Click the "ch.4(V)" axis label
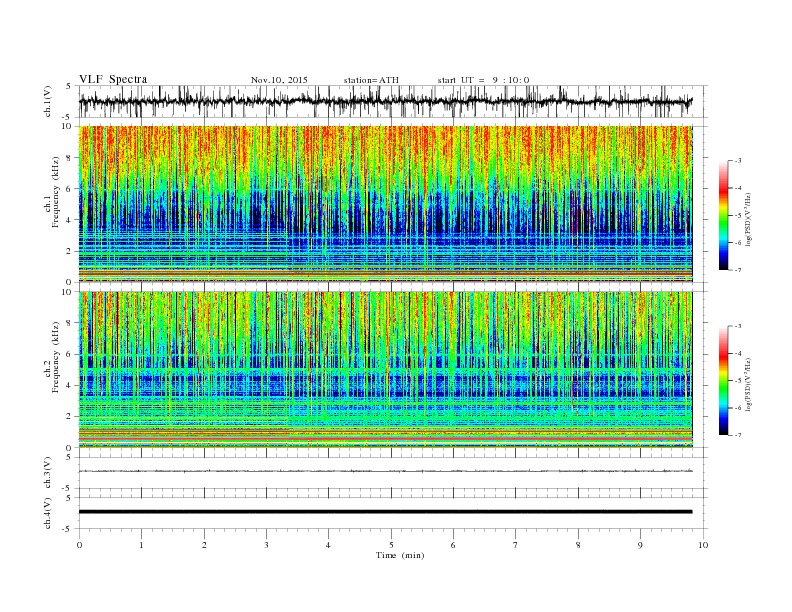Screen dimensions: 792x612 point(48,513)
